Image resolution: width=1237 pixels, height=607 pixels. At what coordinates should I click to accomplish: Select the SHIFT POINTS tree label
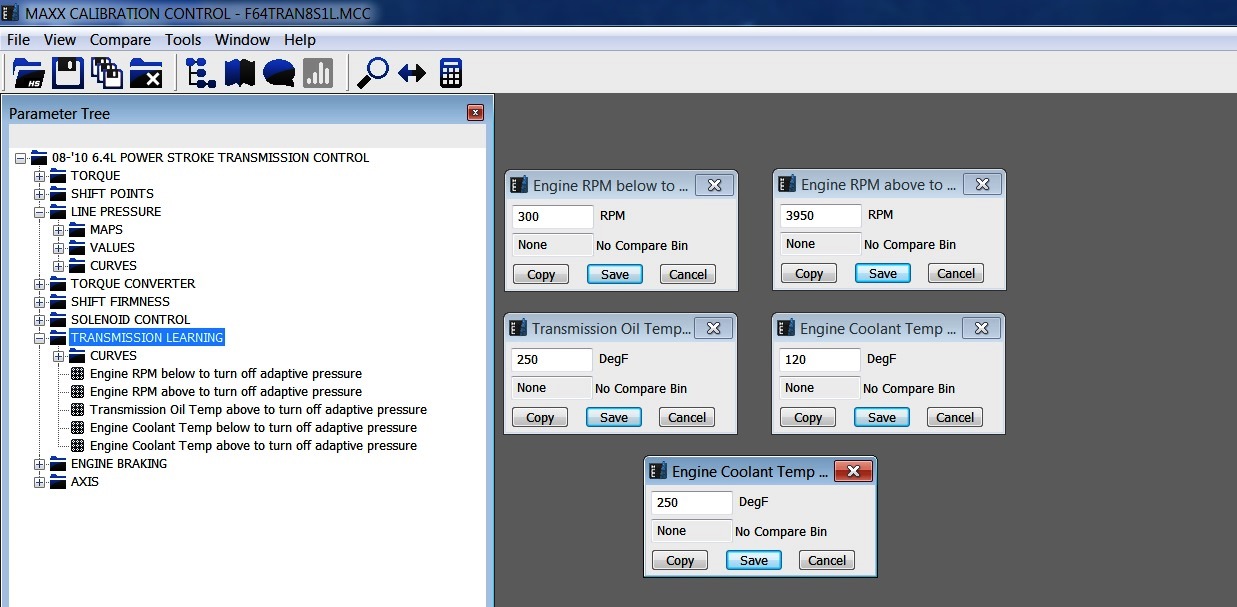tap(112, 194)
